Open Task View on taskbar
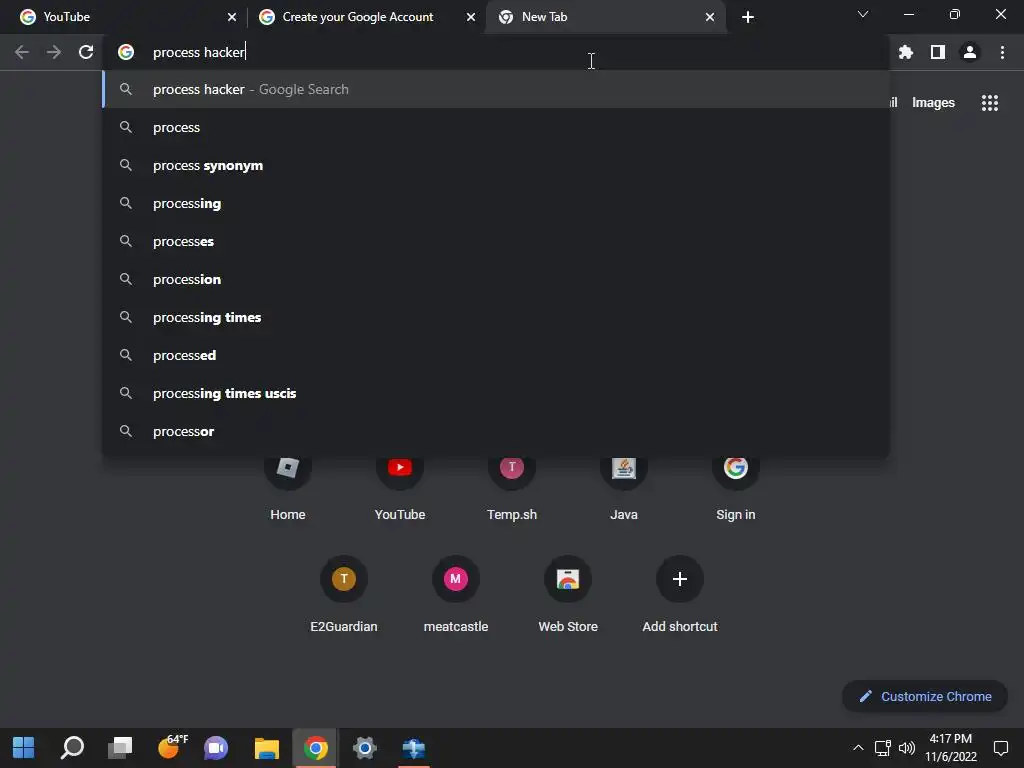The image size is (1024, 768). tap(120, 748)
